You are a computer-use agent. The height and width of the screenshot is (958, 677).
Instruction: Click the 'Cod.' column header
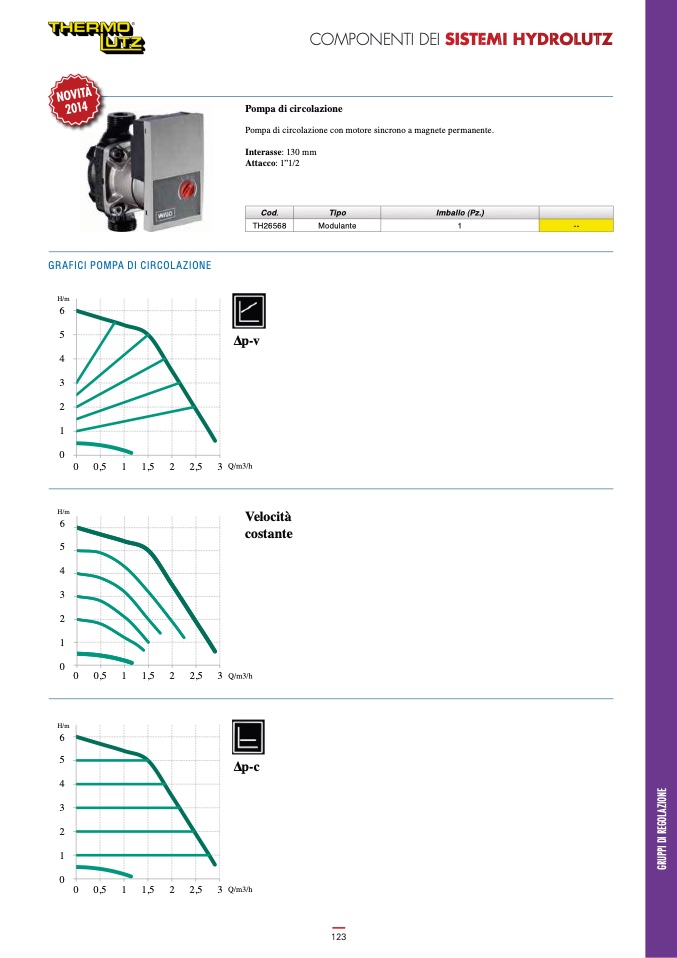(269, 213)
